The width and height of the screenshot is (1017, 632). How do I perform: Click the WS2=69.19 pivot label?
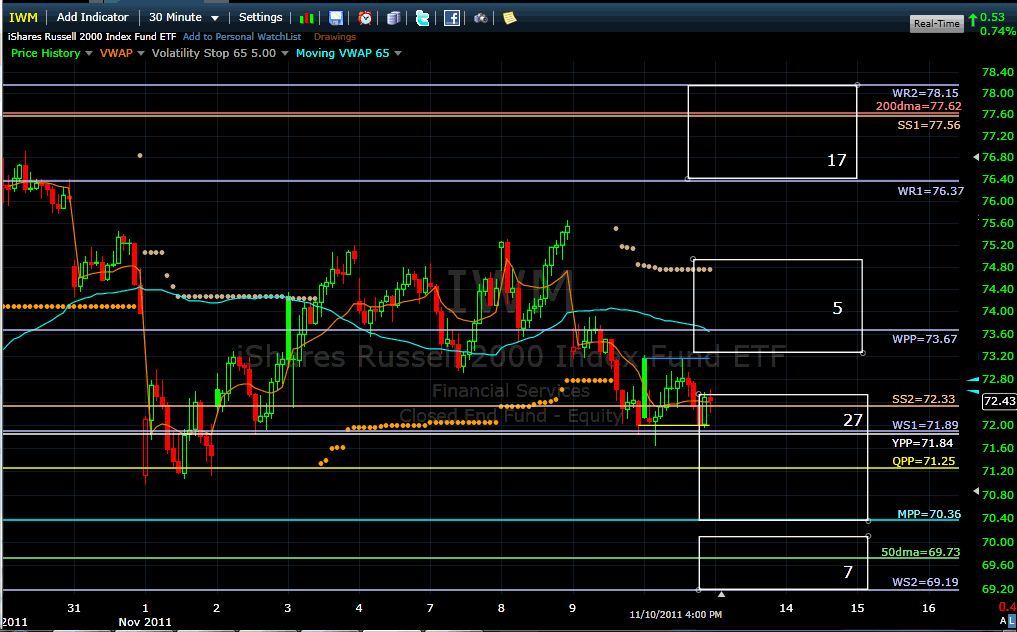tap(925, 582)
